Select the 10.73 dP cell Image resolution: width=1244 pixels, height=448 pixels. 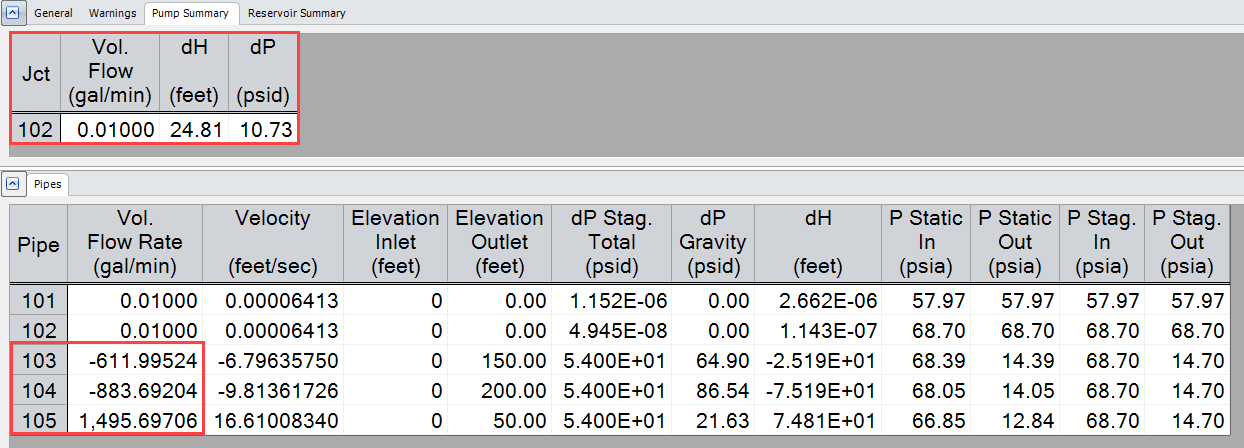pyautogui.click(x=262, y=129)
